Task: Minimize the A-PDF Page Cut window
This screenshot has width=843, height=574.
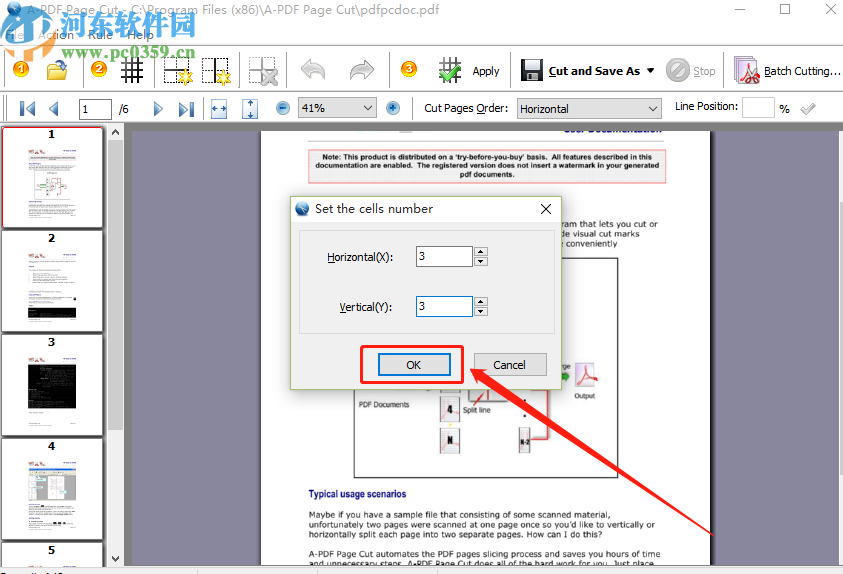Action: [740, 9]
